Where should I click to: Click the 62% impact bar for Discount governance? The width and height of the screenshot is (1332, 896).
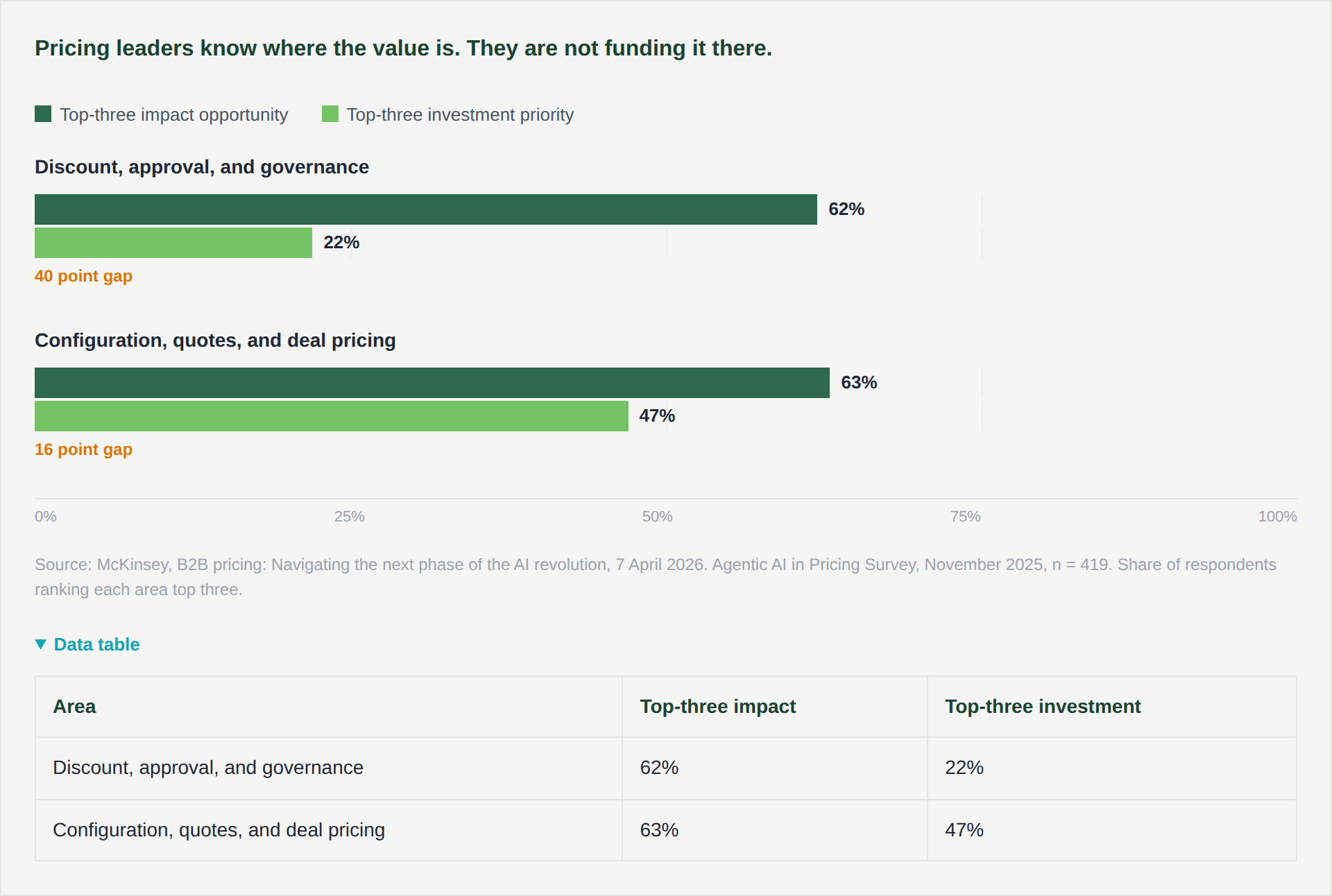(x=426, y=209)
